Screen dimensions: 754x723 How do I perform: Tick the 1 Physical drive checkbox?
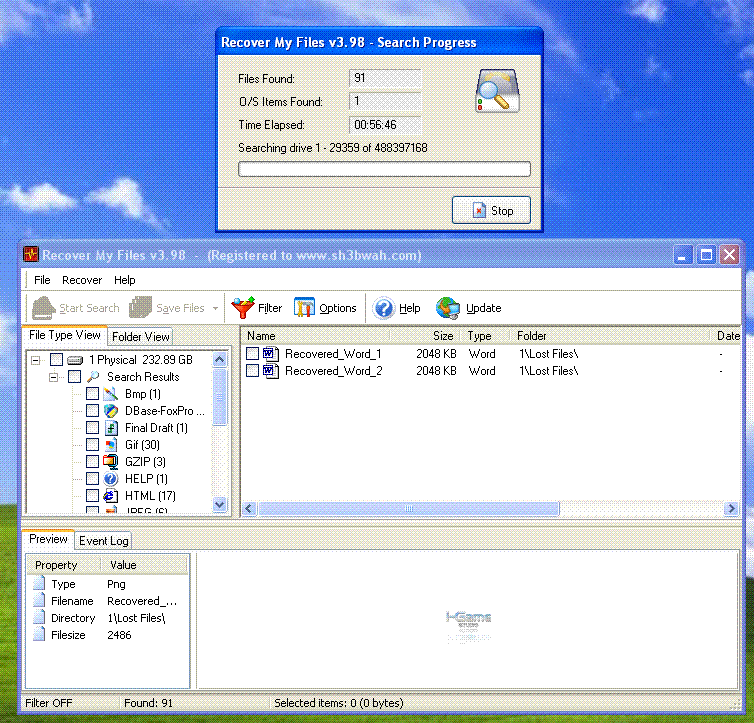pyautogui.click(x=56, y=360)
